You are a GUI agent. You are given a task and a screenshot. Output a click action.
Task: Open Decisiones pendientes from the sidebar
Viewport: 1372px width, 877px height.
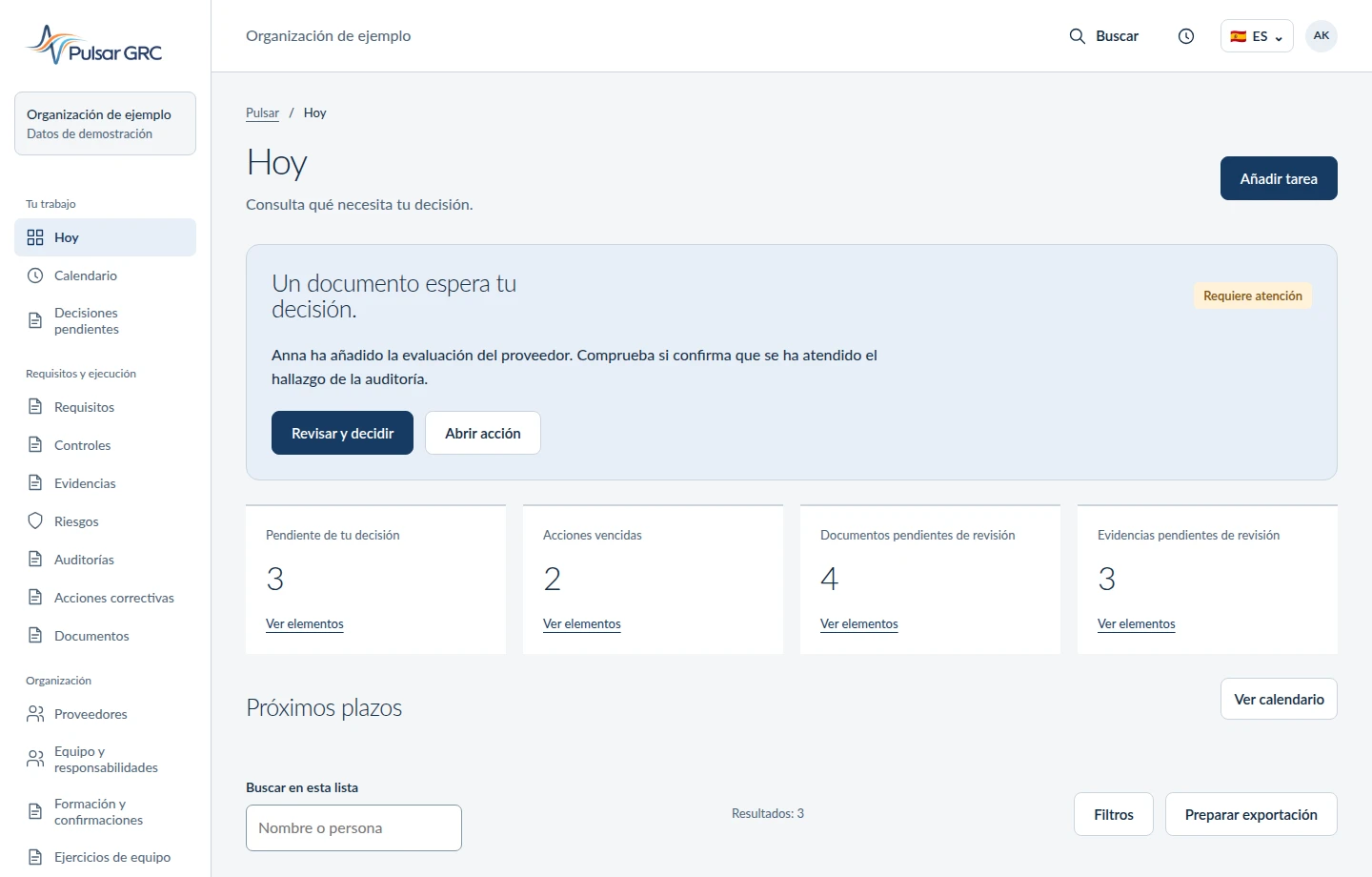(x=105, y=320)
